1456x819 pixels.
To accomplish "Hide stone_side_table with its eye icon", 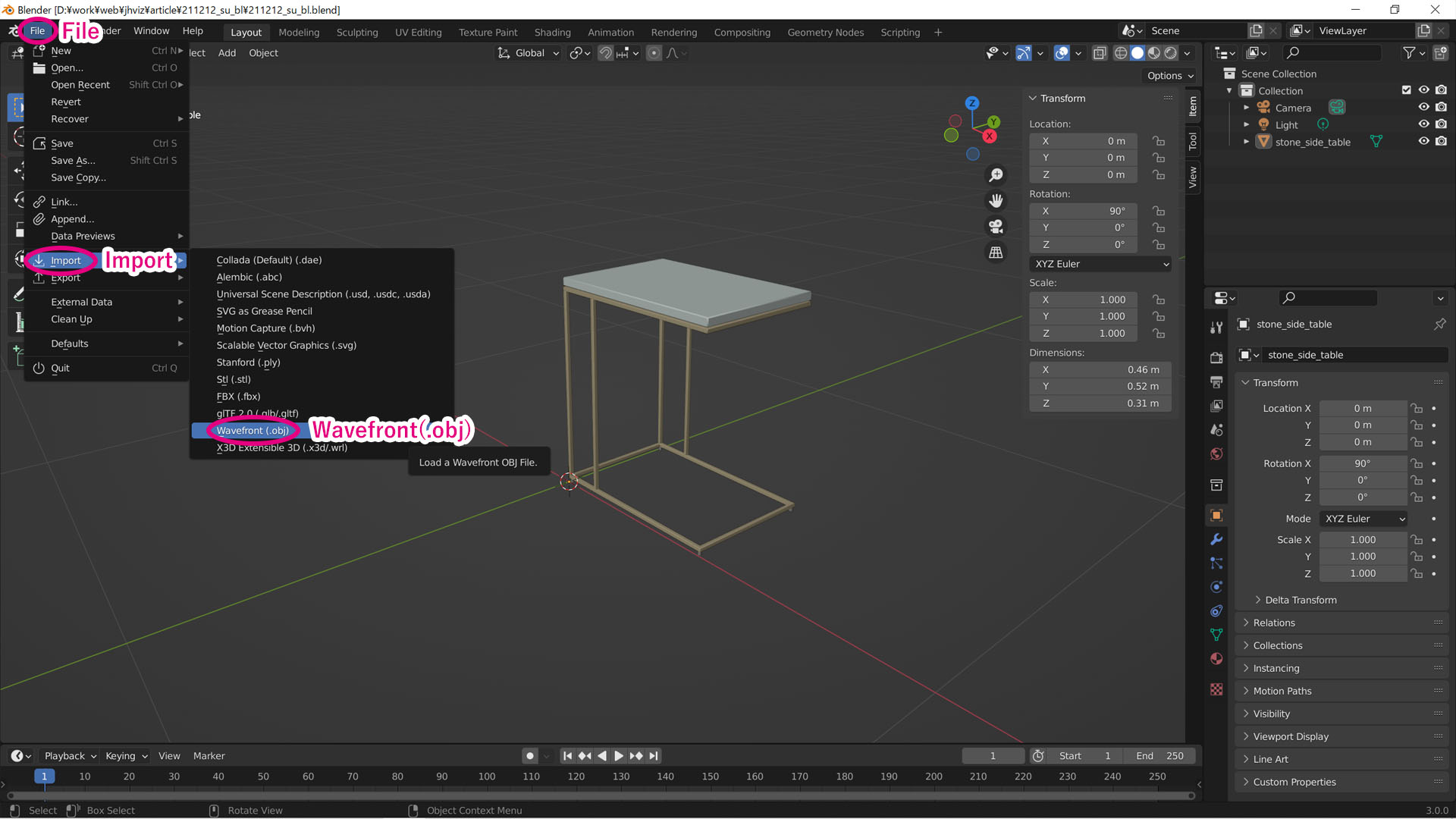I will pyautogui.click(x=1423, y=141).
